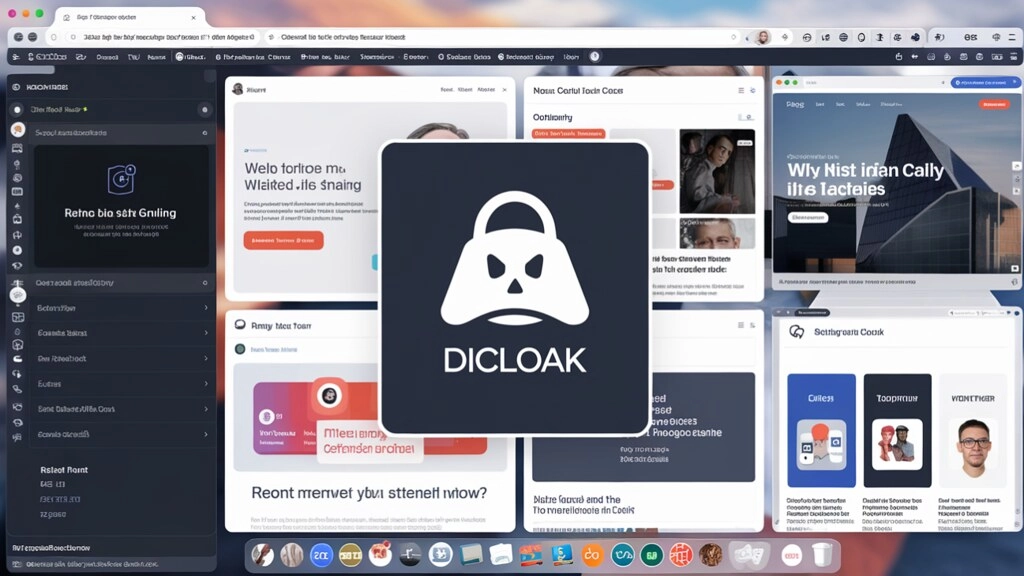This screenshot has width=1024, height=576.
Task: Expand the bottom-most chevron item in the sidebar
Action: (x=205, y=434)
